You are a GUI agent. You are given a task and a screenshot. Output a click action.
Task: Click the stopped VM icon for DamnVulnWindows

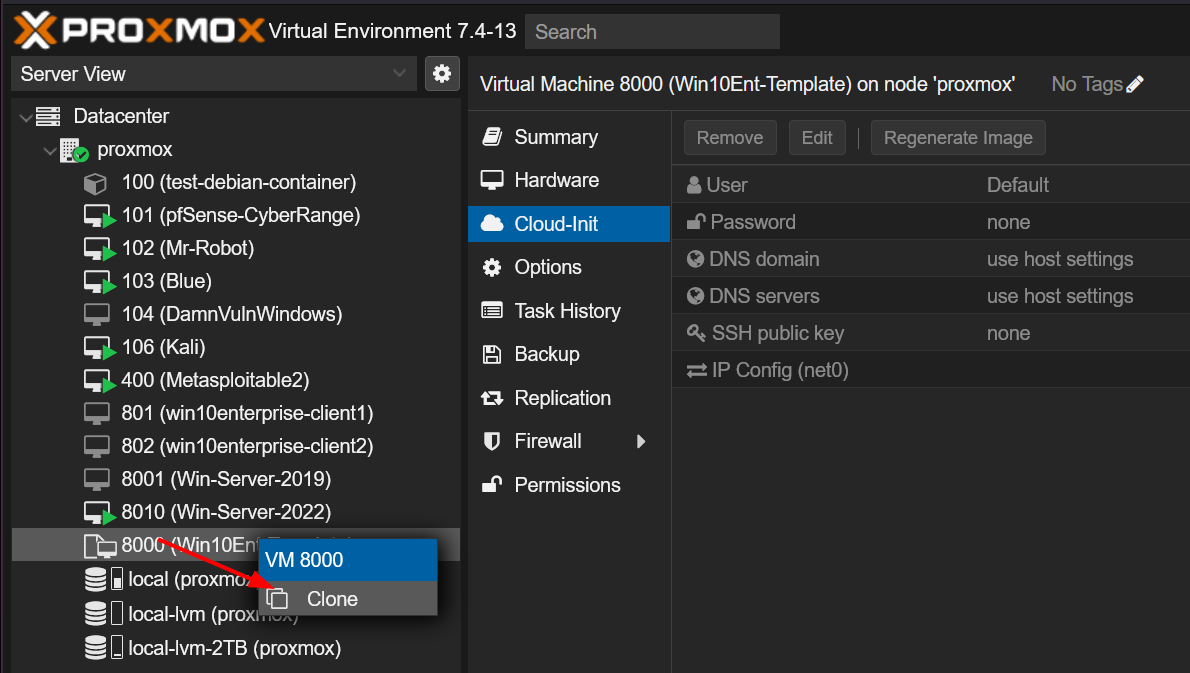coord(96,314)
